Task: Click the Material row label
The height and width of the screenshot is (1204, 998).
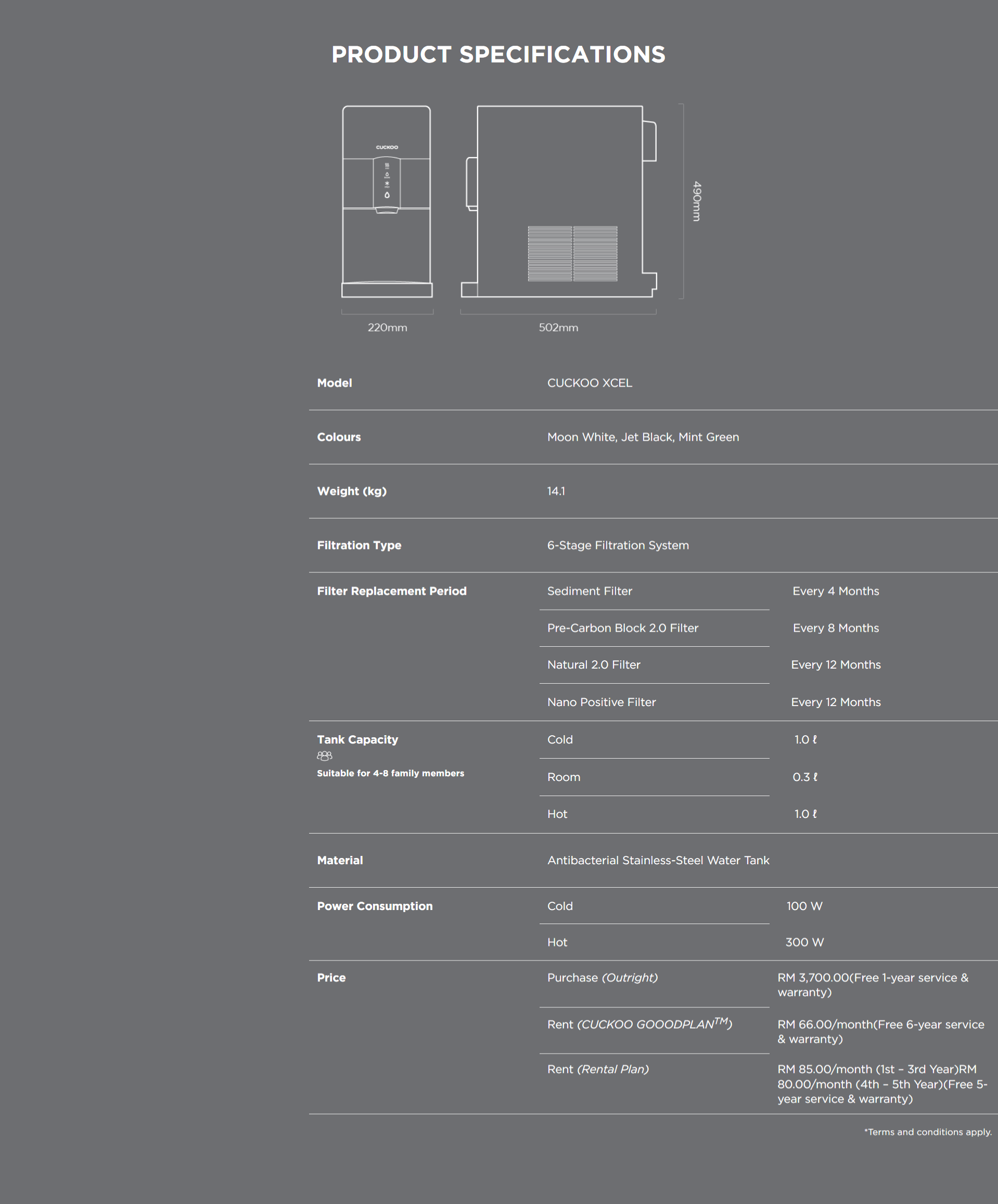Action: click(339, 860)
